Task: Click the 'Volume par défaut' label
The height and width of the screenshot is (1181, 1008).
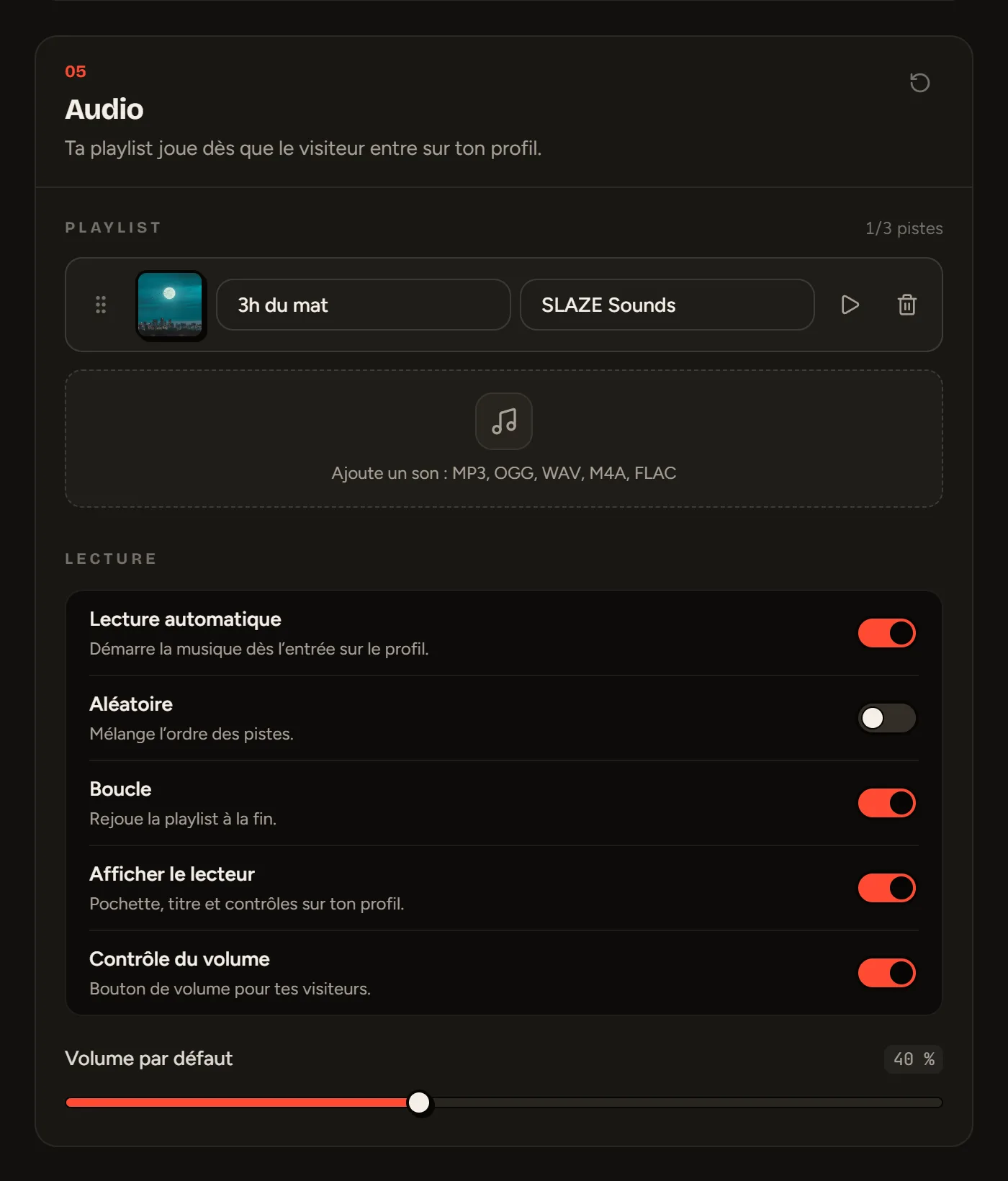Action: point(149,1059)
